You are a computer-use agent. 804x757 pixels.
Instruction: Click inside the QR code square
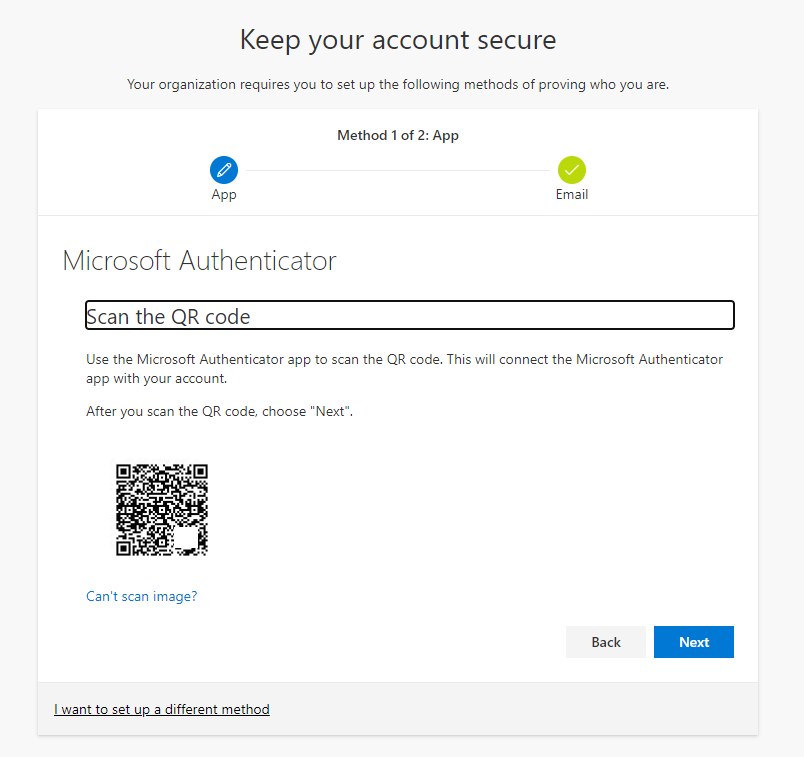(x=161, y=509)
